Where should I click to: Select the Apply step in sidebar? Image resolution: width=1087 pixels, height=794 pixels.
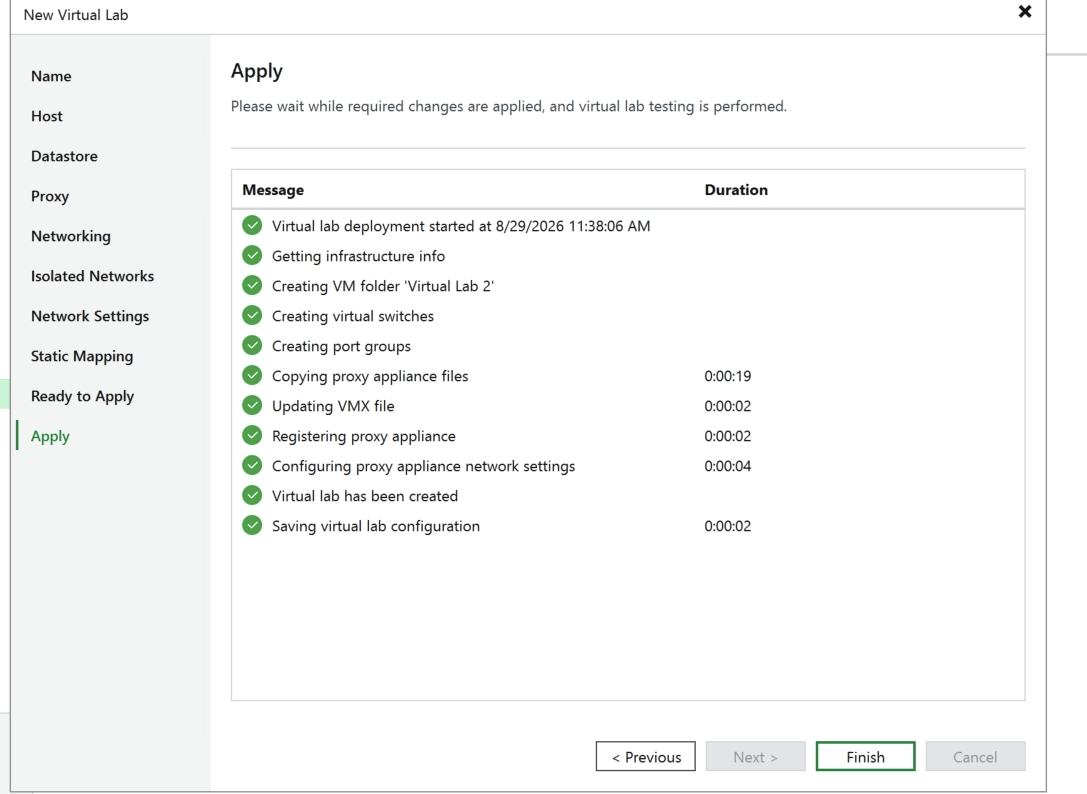(51, 437)
